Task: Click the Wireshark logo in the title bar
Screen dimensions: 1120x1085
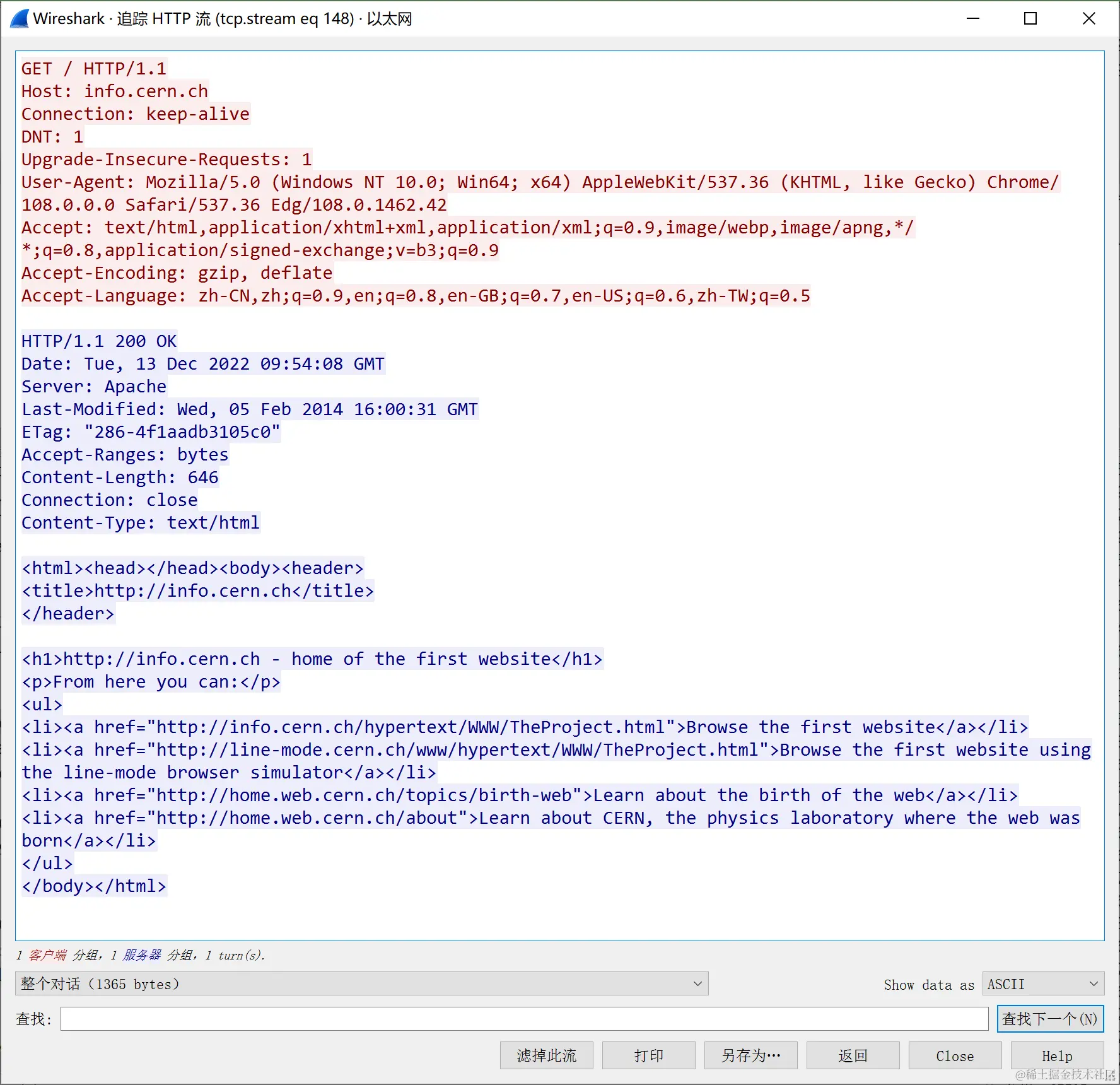Action: (x=18, y=18)
